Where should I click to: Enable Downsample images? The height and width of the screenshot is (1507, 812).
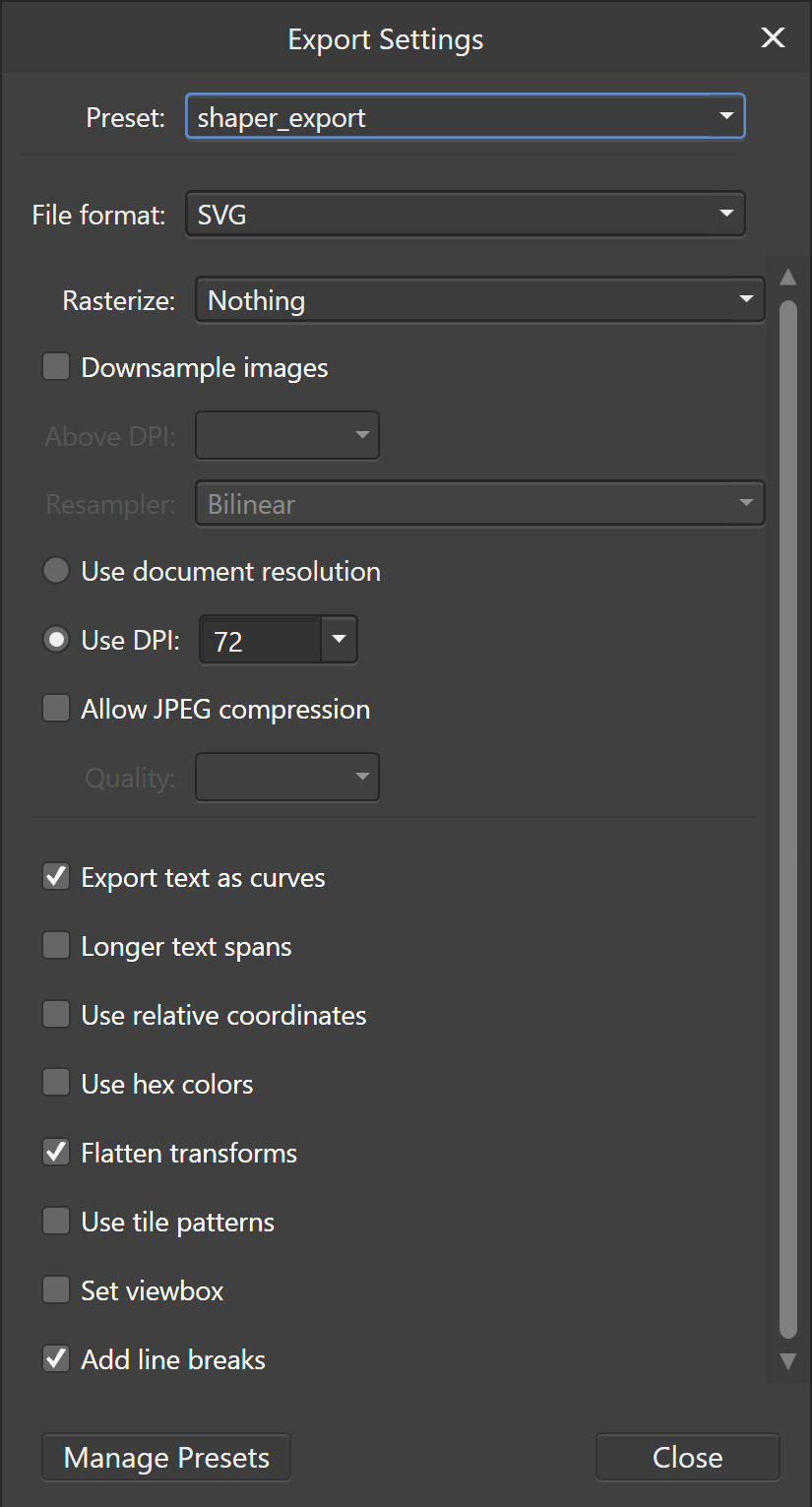point(56,366)
